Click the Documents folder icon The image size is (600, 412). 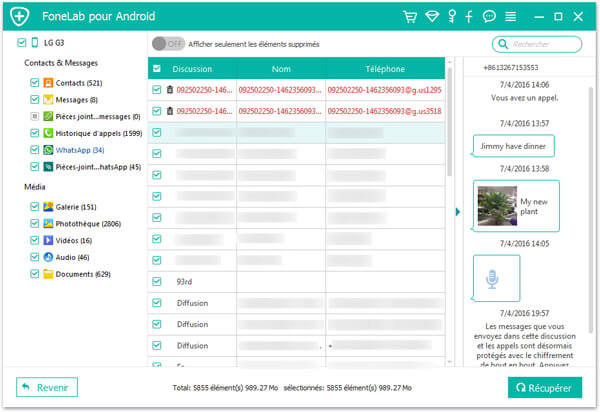click(x=48, y=274)
